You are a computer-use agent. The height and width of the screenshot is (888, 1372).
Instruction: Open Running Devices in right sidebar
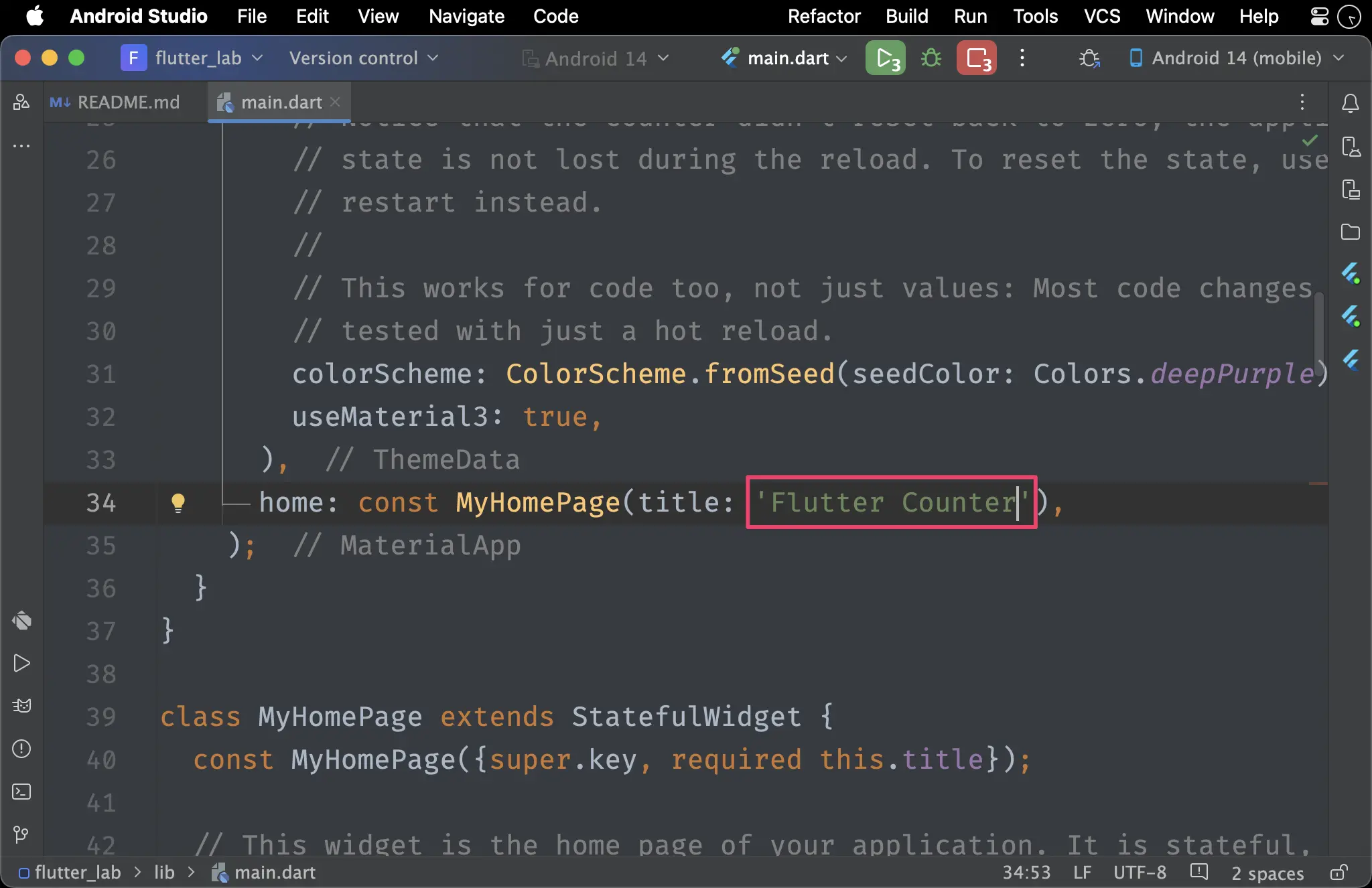pyautogui.click(x=1350, y=189)
